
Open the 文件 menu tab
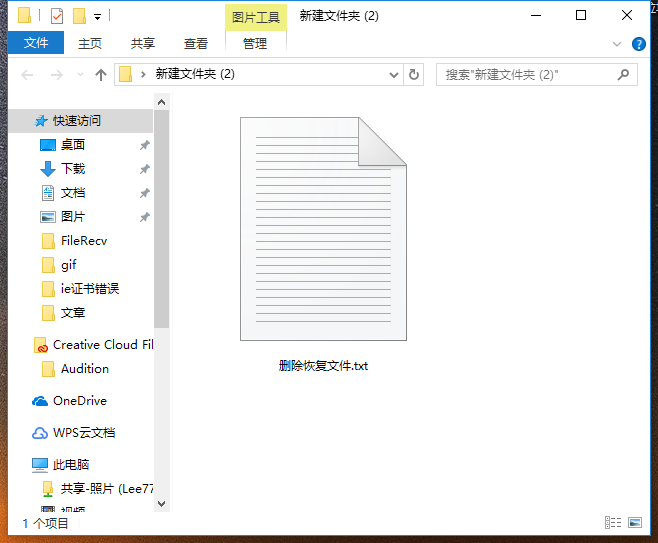[x=36, y=43]
